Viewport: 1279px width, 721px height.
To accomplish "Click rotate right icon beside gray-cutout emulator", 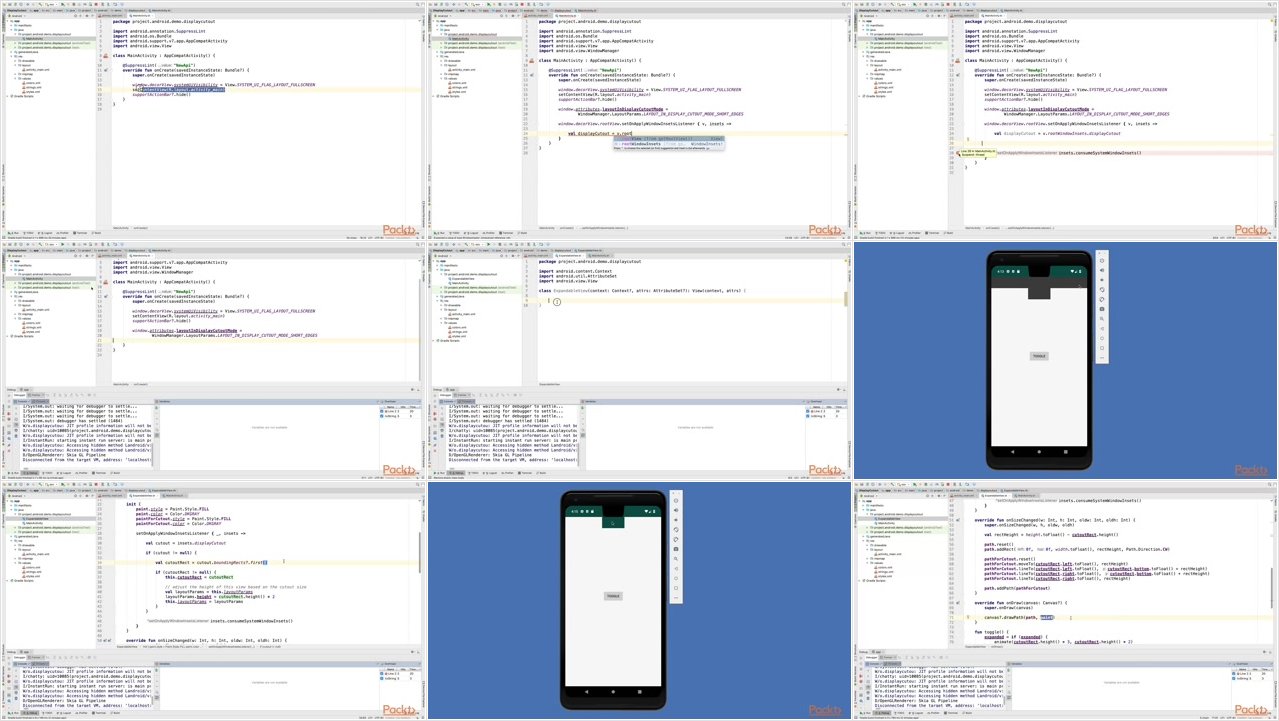I will [x=1102, y=299].
